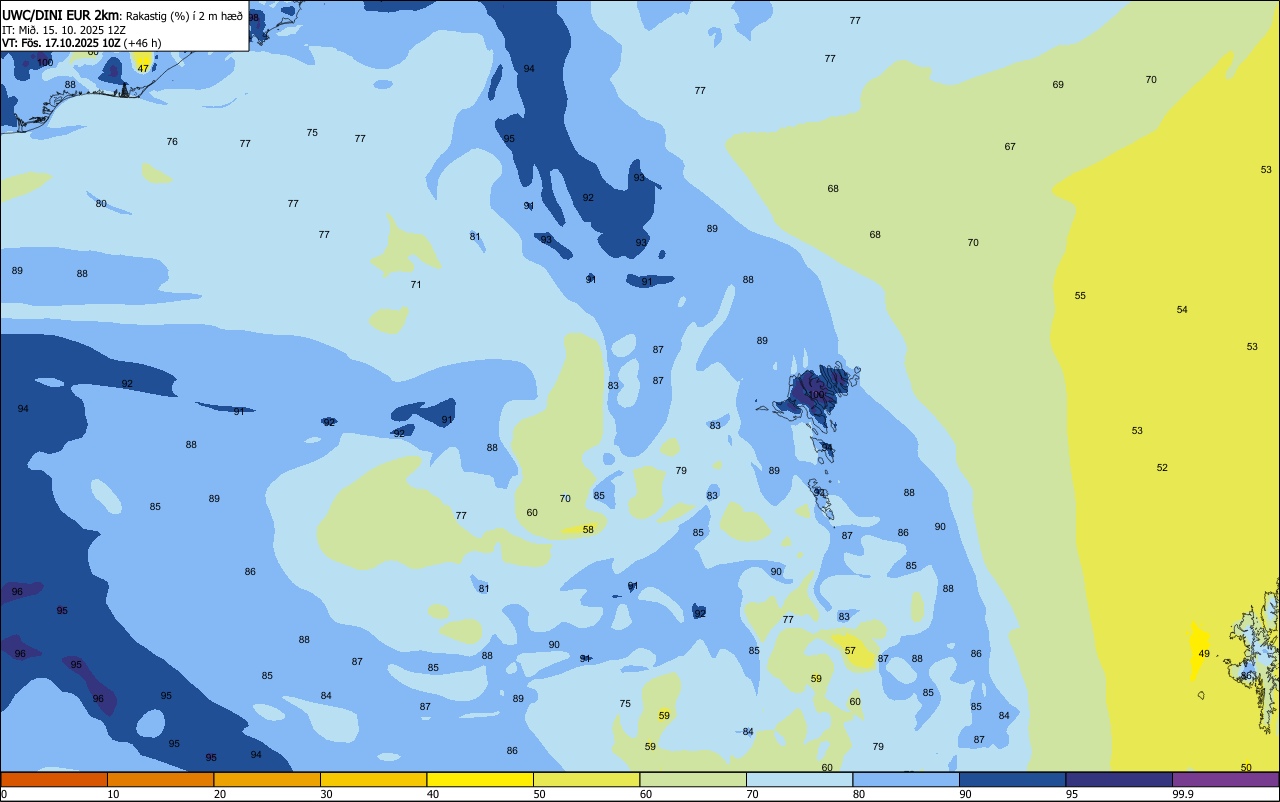Select the 0–10 dark orange legend swatch

tap(53, 779)
